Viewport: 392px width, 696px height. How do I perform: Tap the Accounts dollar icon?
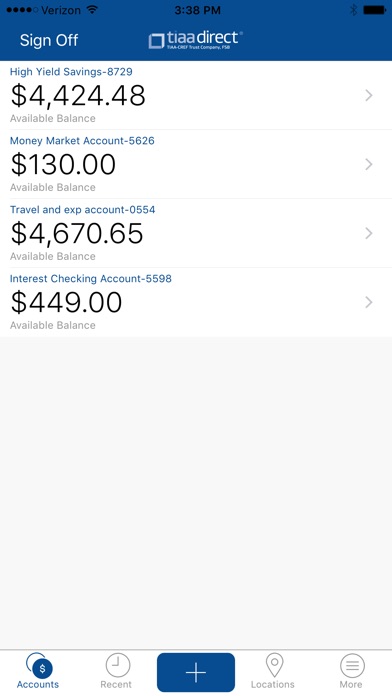tap(40, 666)
